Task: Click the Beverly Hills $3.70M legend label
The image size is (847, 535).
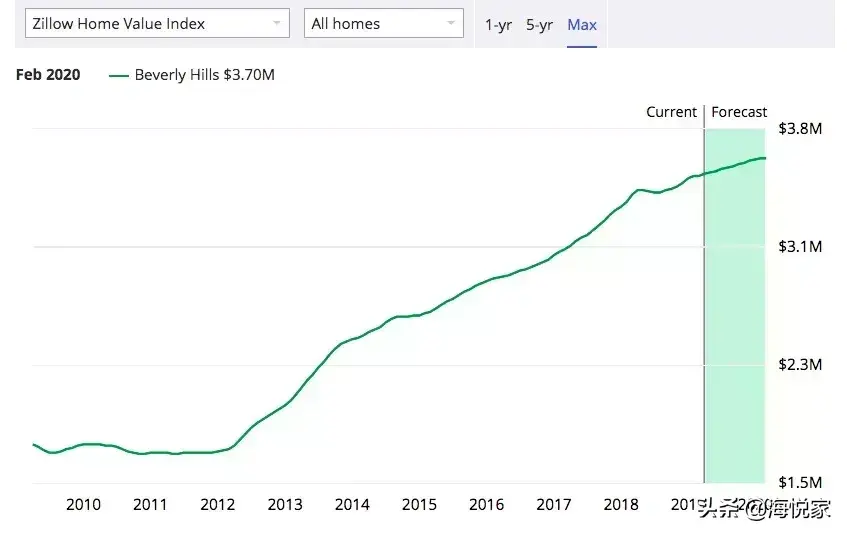Action: [204, 76]
